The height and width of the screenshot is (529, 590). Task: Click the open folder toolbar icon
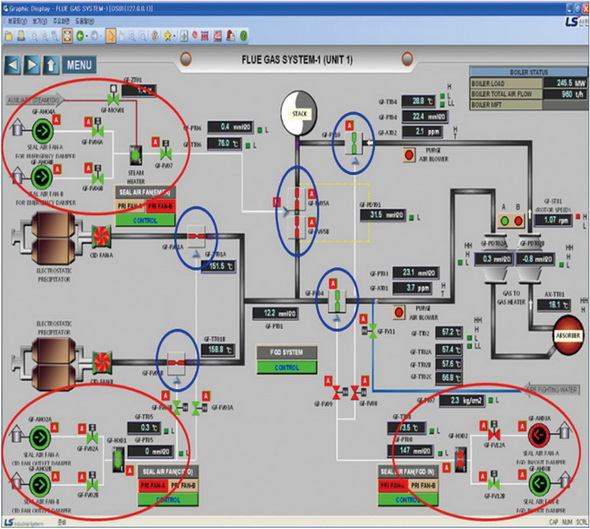click(9, 36)
